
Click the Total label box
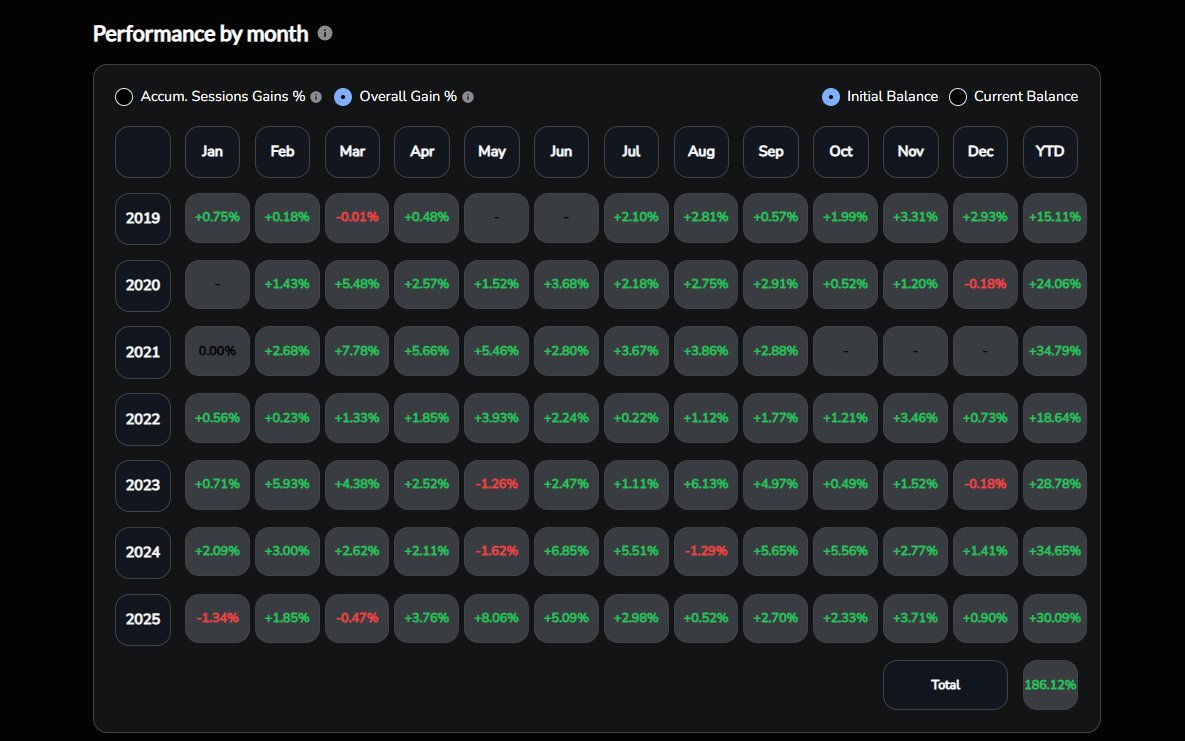tap(945, 685)
